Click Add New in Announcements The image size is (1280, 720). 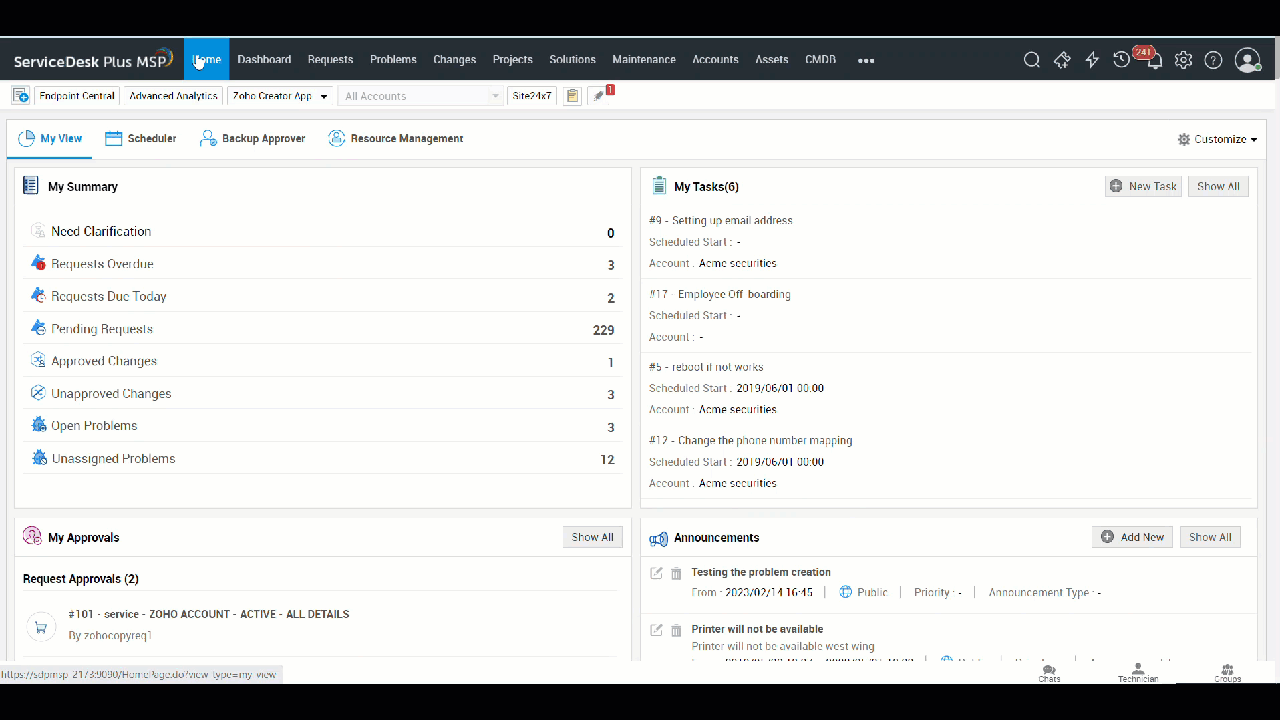click(x=1132, y=537)
